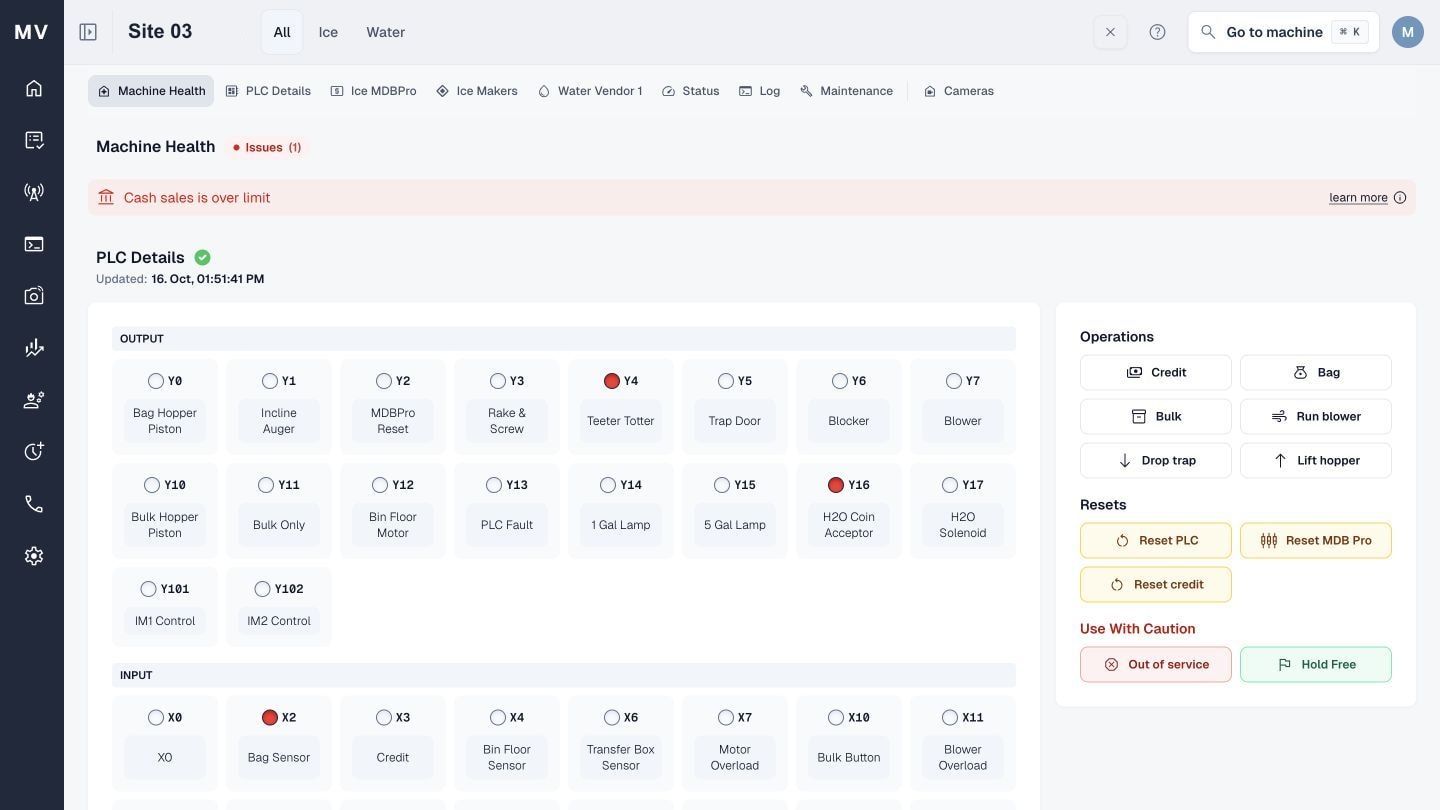This screenshot has height=810, width=1440.
Task: Click the Hold Free button
Action: point(1316,664)
